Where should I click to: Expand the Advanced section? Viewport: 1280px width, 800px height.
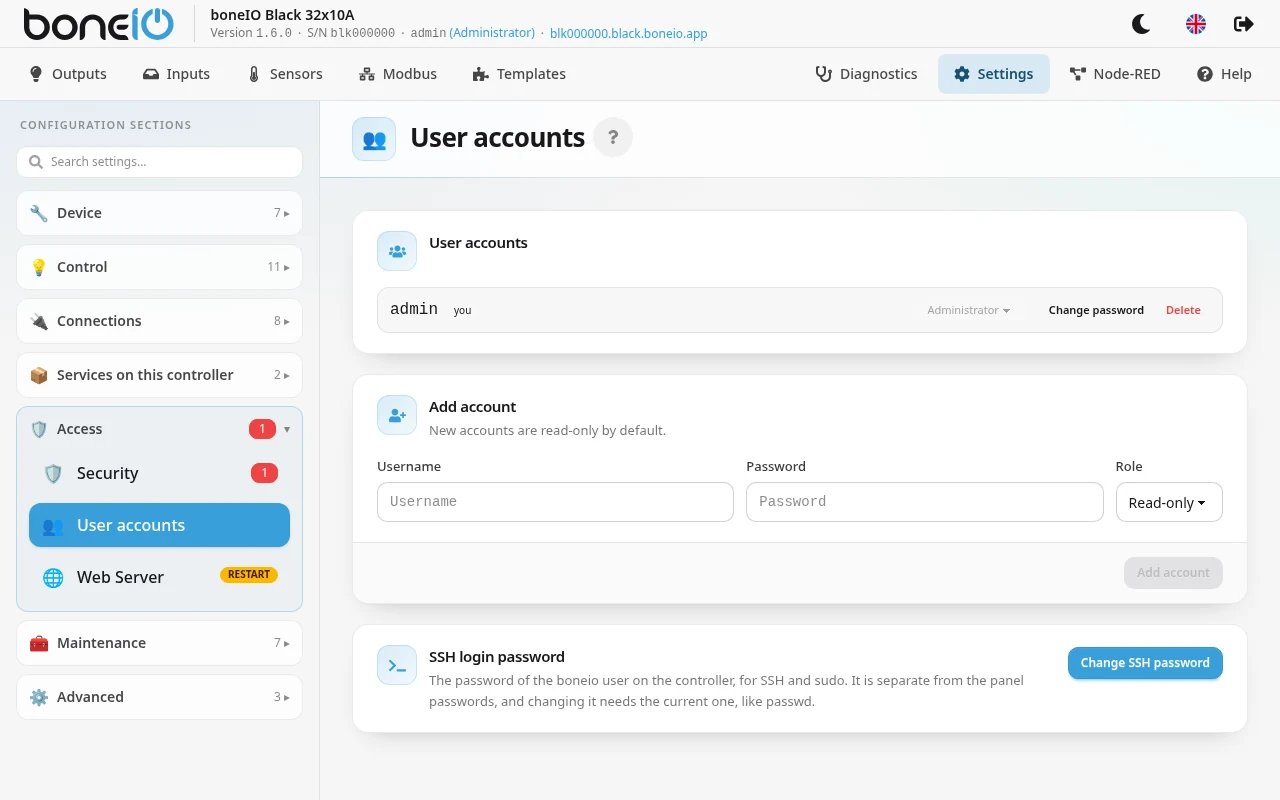[159, 697]
